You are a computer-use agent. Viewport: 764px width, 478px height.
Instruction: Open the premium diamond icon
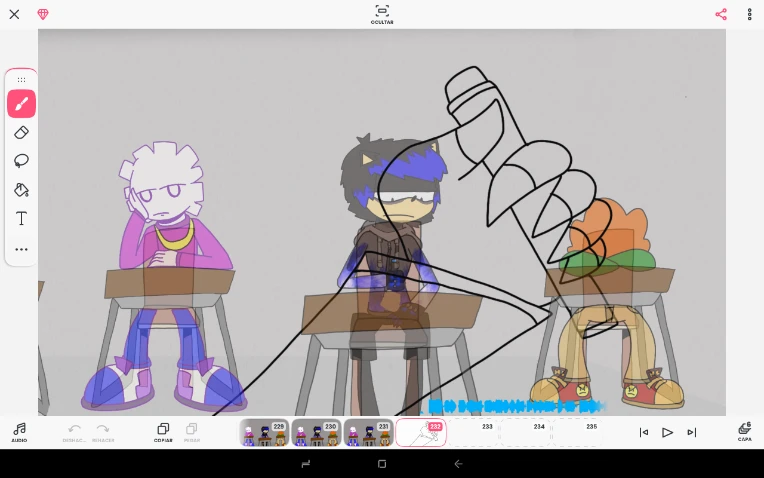43,14
